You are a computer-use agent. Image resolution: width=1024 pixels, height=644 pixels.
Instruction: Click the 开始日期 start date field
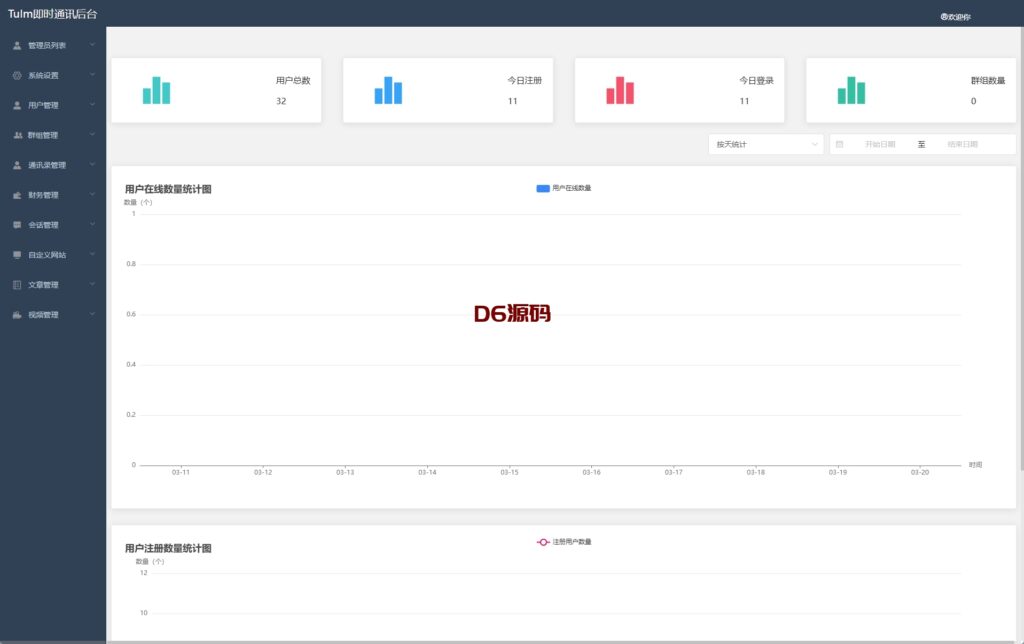coord(880,144)
